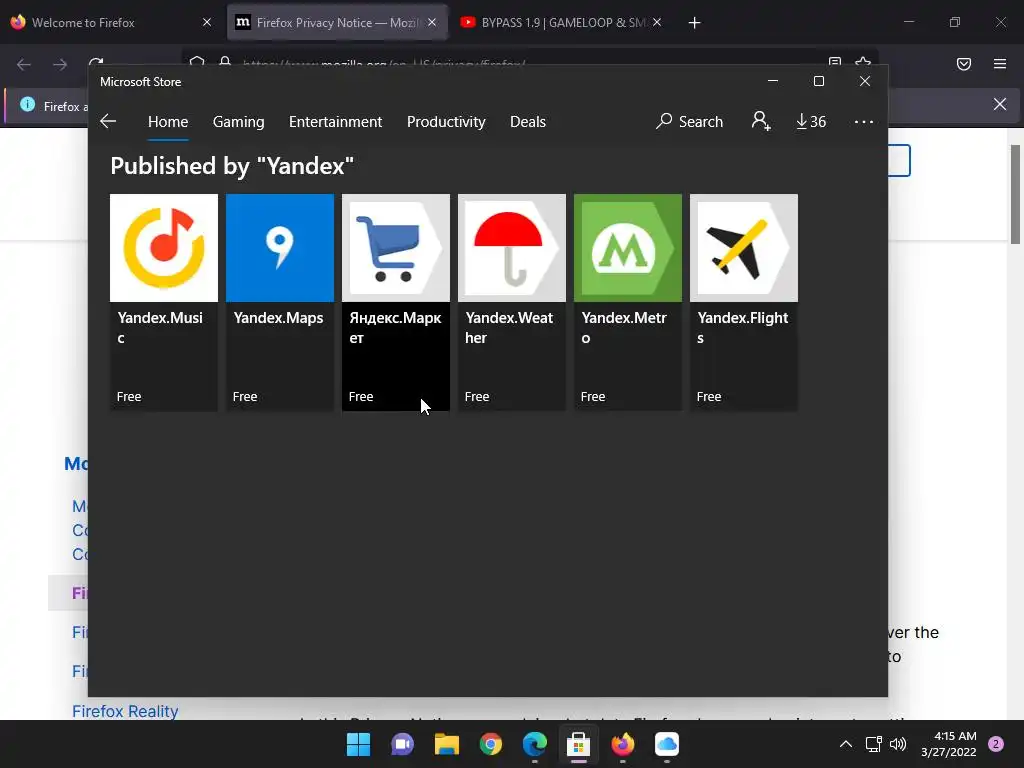Click the Free label under Yandex.Flights
The image size is (1024, 768).
[709, 396]
